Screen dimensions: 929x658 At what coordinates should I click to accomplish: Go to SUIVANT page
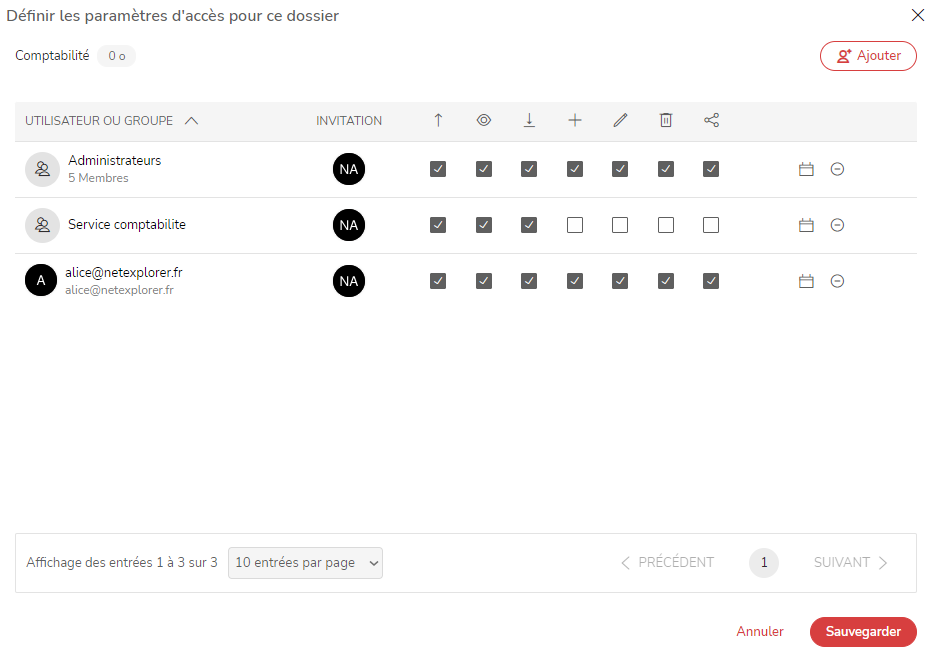point(850,563)
